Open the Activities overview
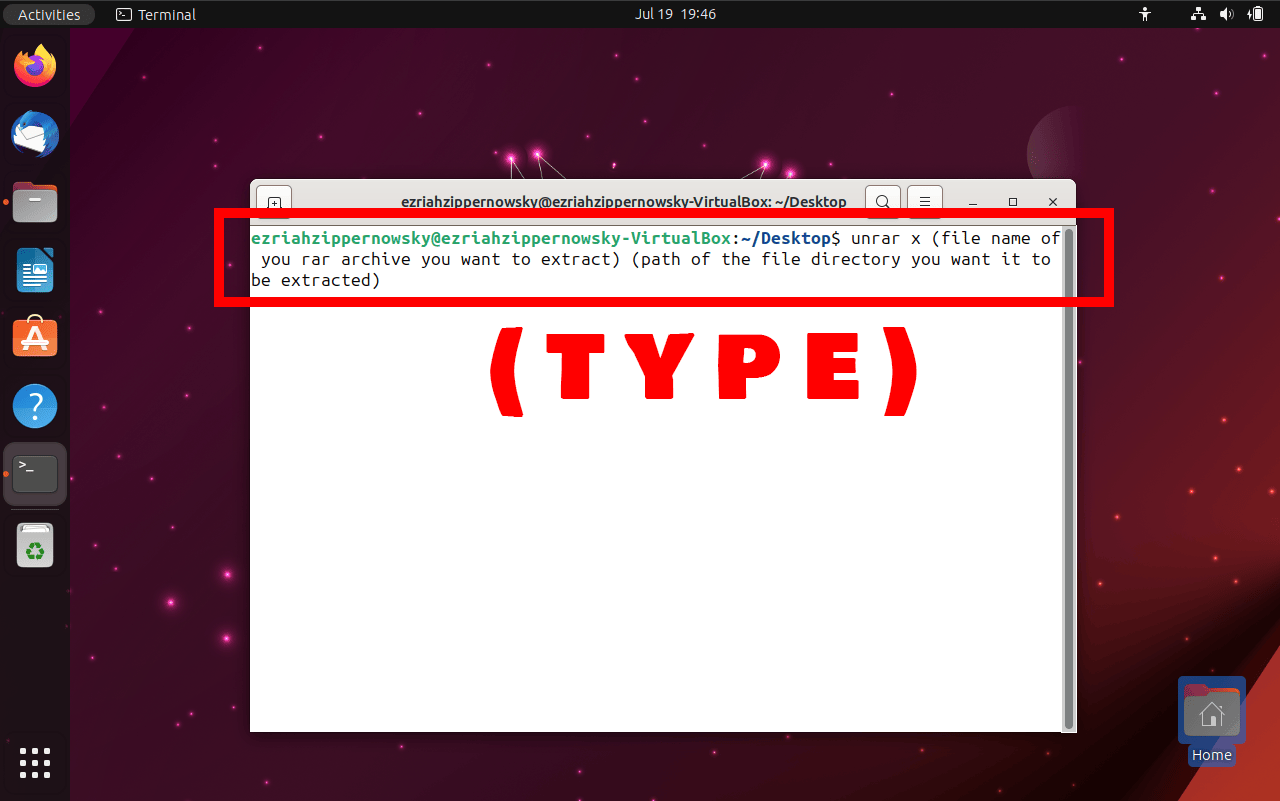Screen dimensions: 1280x801 tap(49, 14)
